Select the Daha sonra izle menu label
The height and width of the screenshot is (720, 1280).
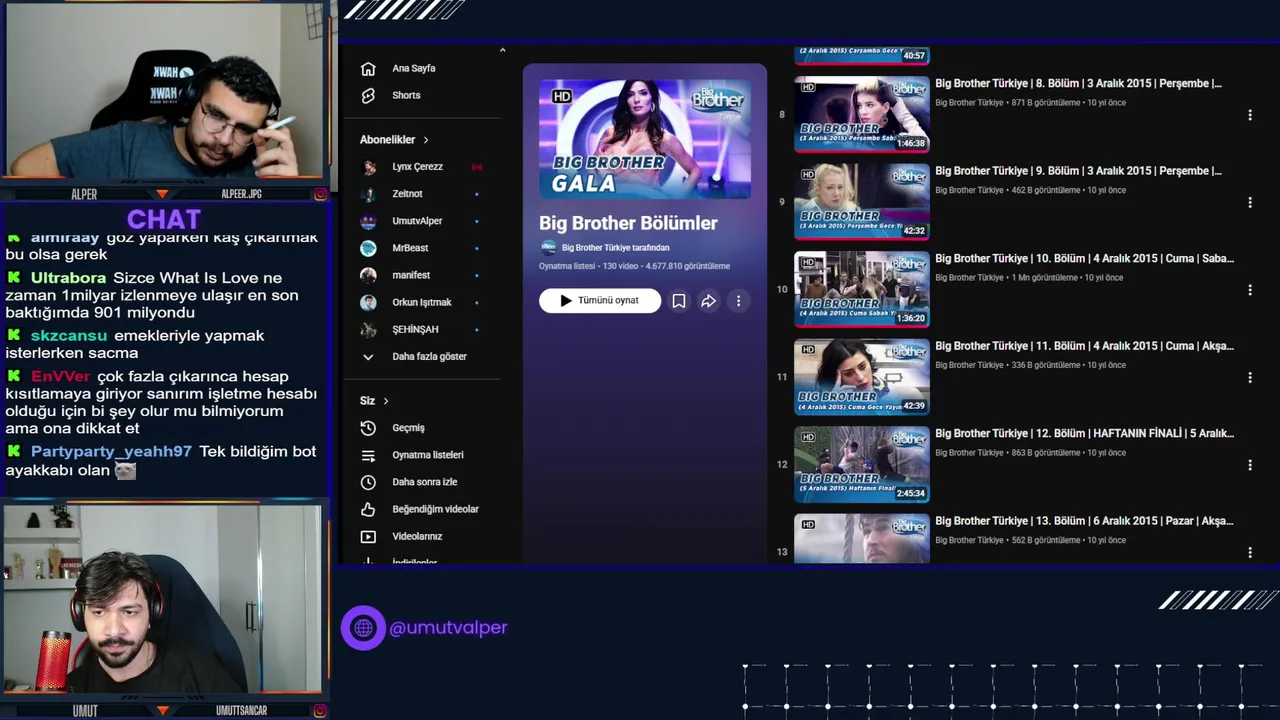pos(425,482)
